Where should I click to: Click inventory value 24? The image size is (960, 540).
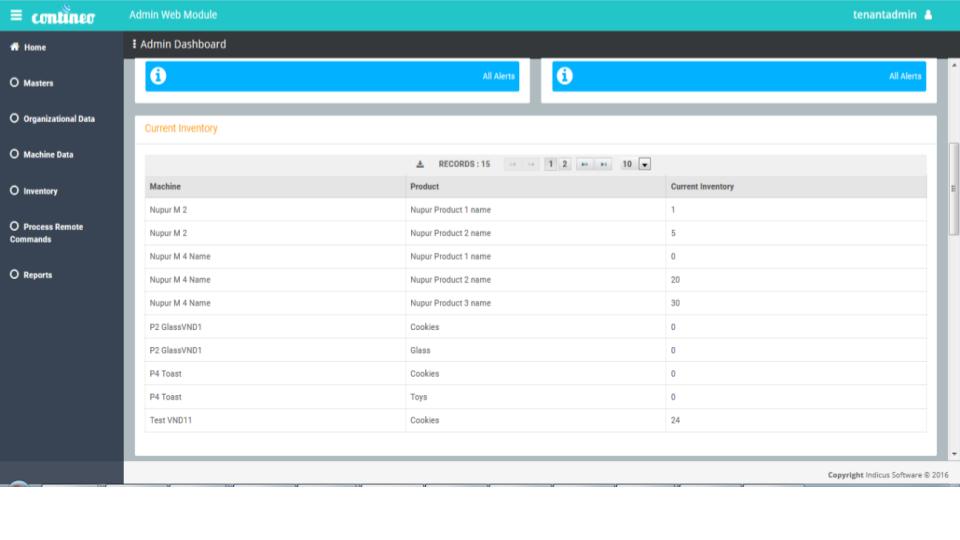(675, 420)
